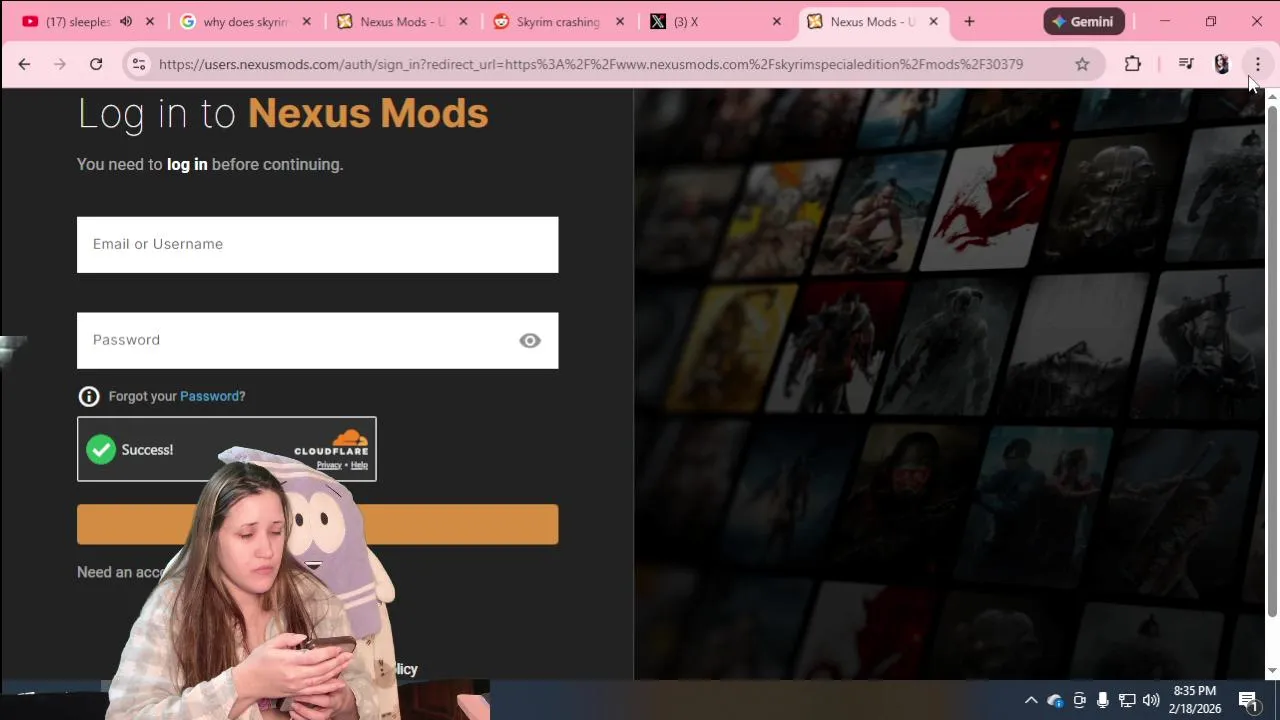The image size is (1280, 720).
Task: Show hidden system tray icons chevron
Action: [x=1031, y=700]
